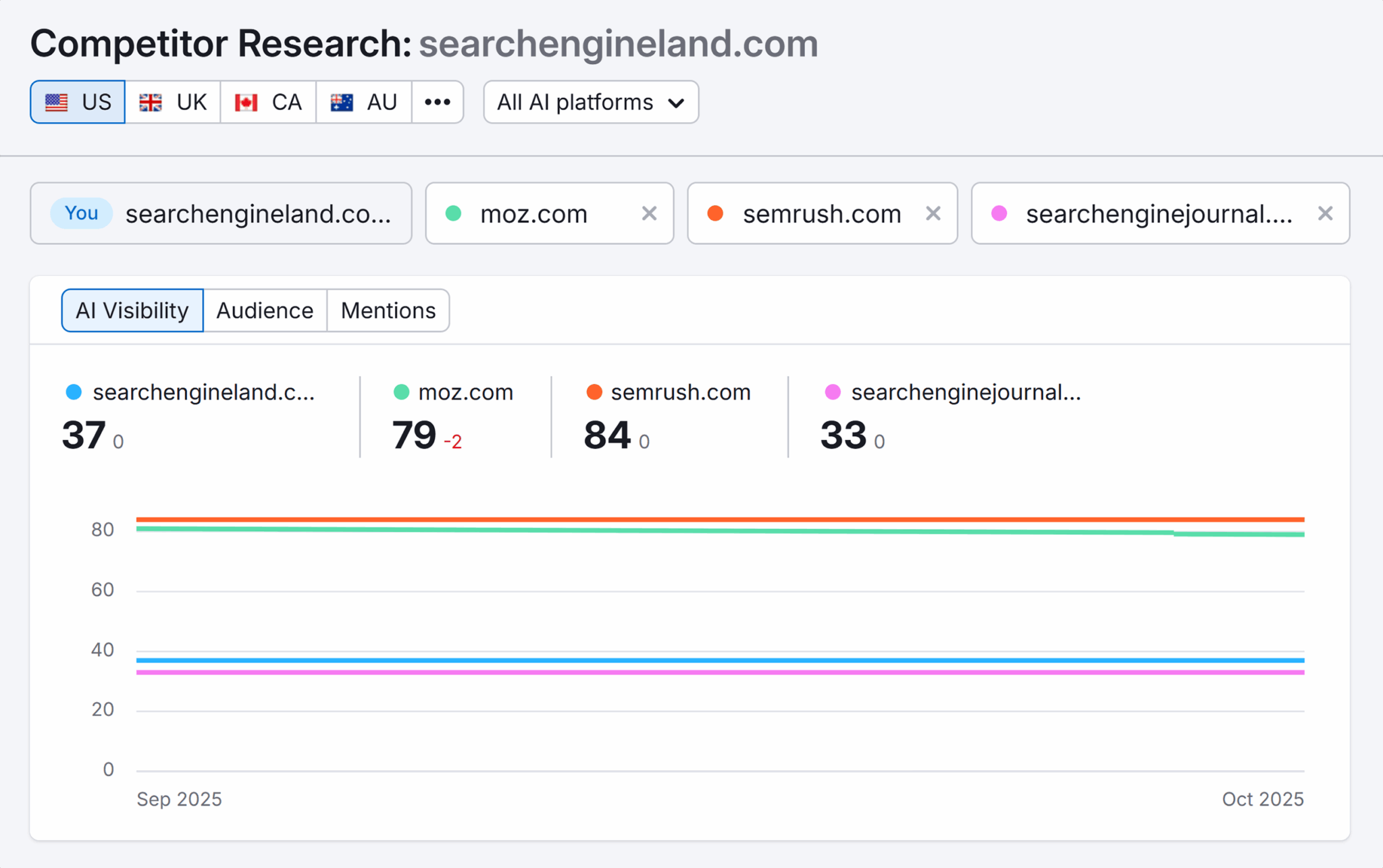Click the semrush.com competitor field
This screenshot has height=868, width=1383.
click(823, 213)
